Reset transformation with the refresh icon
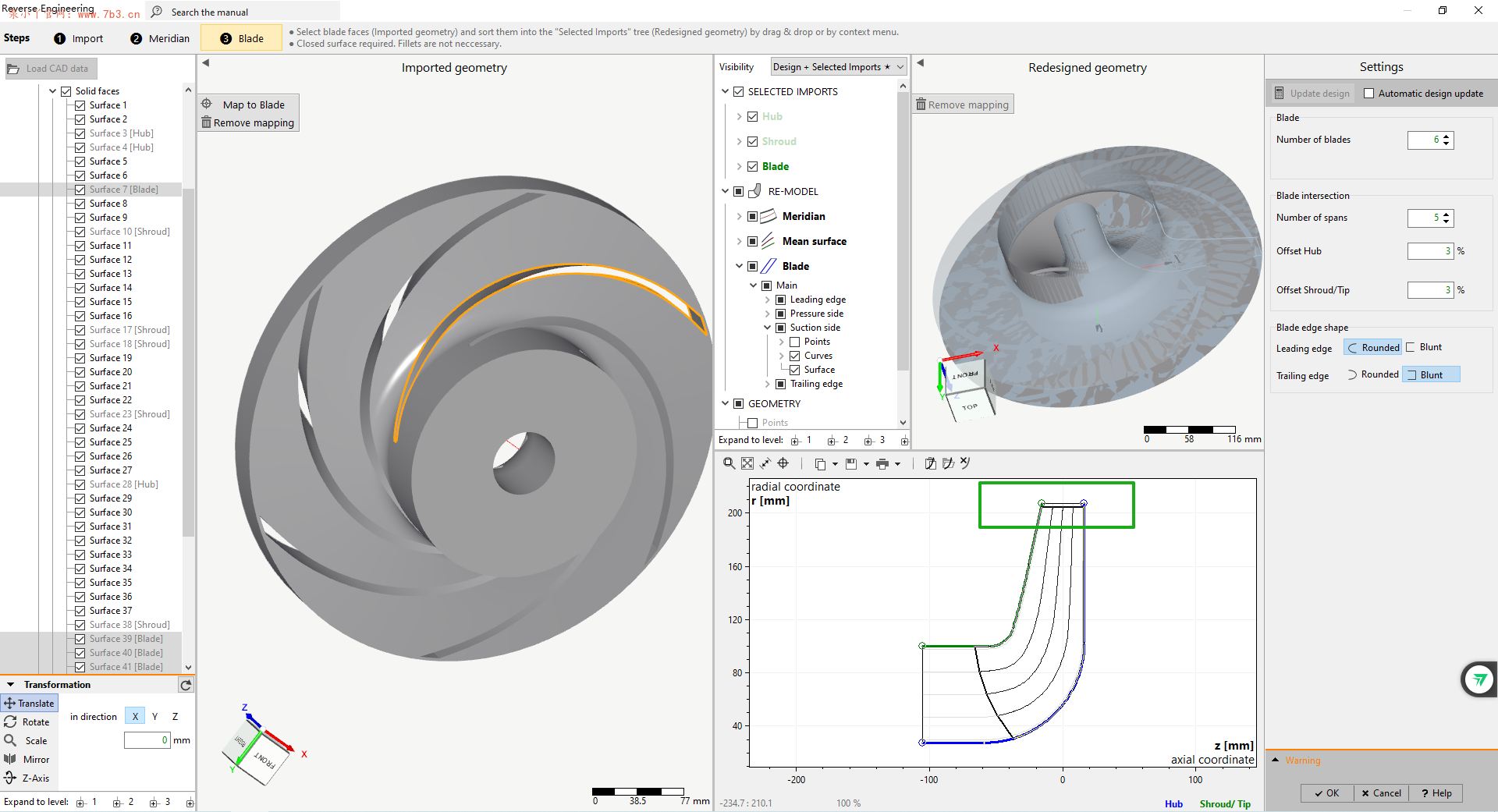 pos(186,685)
